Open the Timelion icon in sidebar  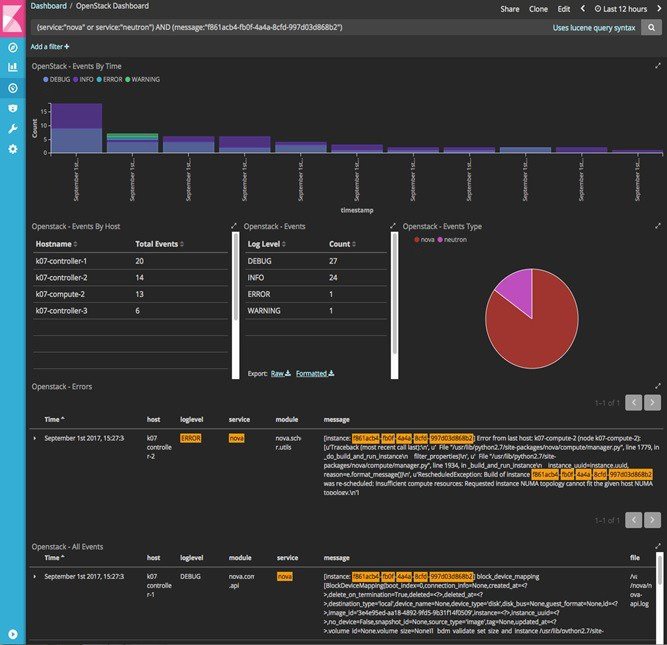pyautogui.click(x=13, y=108)
